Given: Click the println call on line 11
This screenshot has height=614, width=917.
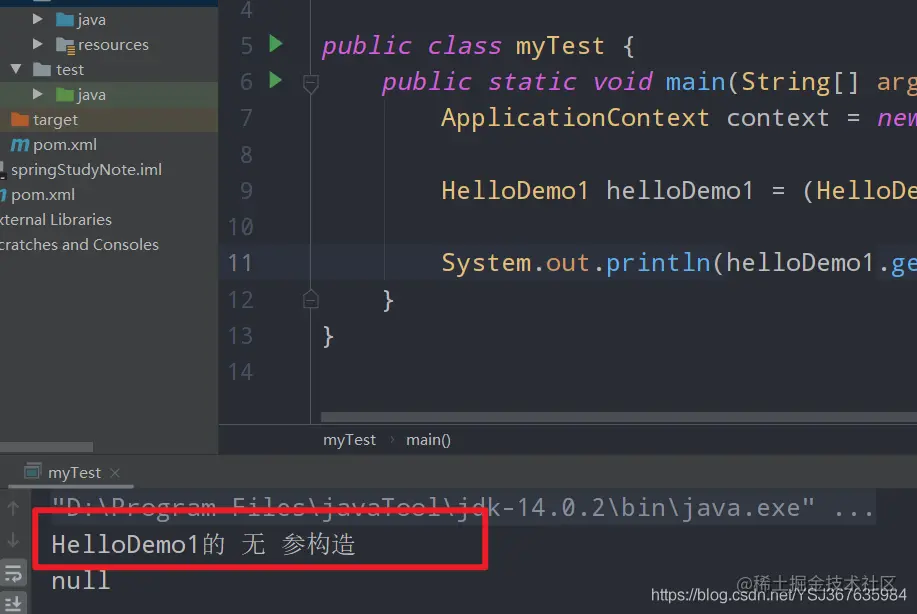Looking at the screenshot, I should (658, 263).
